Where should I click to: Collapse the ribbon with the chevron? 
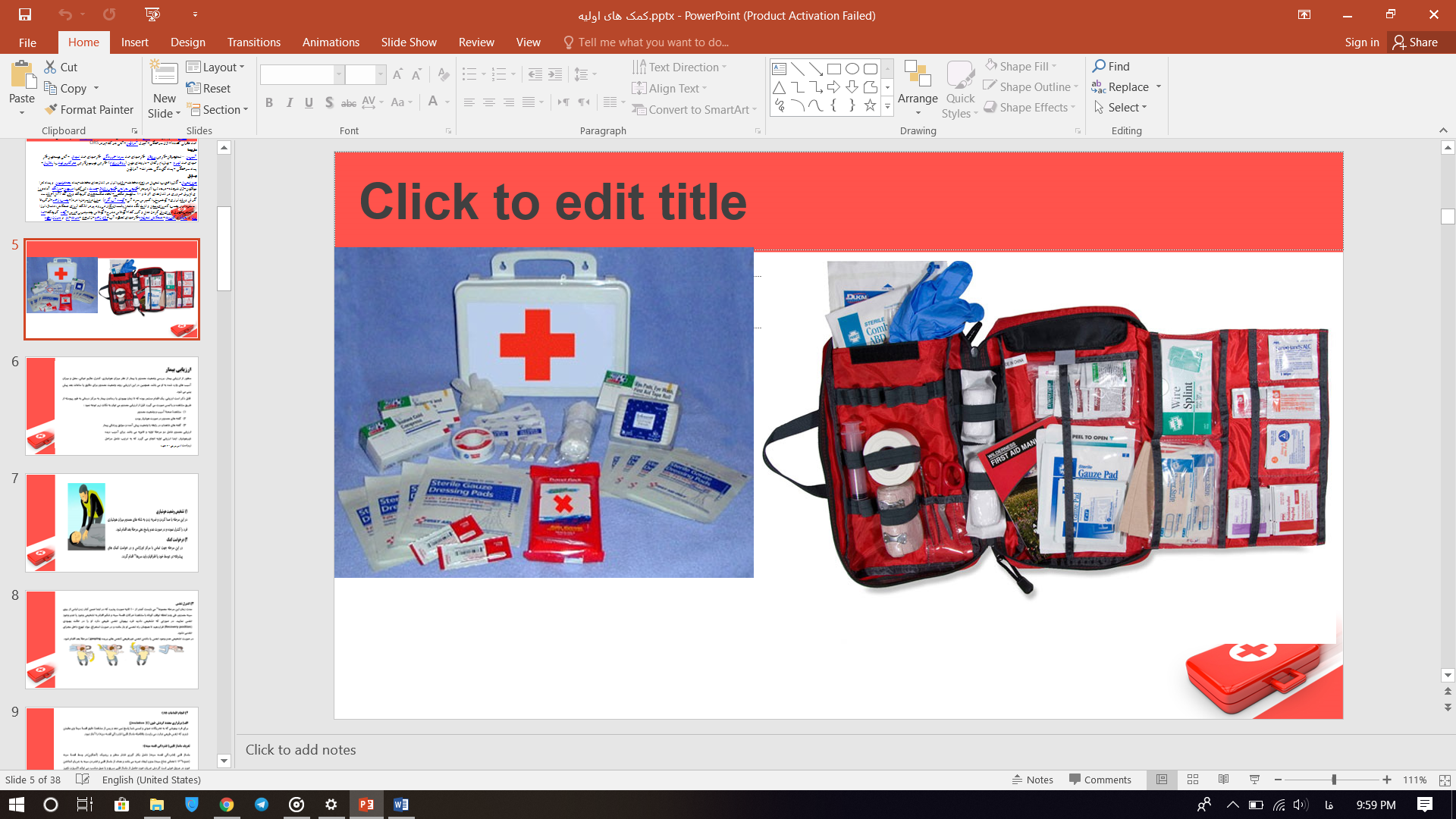[1443, 130]
